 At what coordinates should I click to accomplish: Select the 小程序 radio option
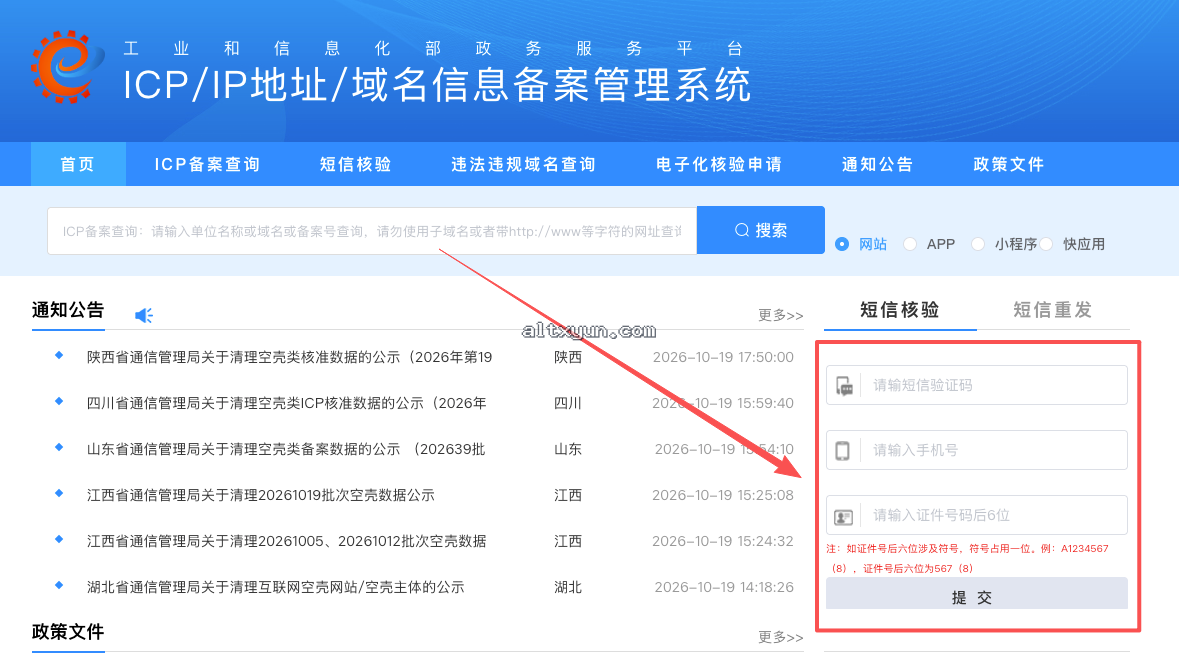pyautogui.click(x=977, y=244)
